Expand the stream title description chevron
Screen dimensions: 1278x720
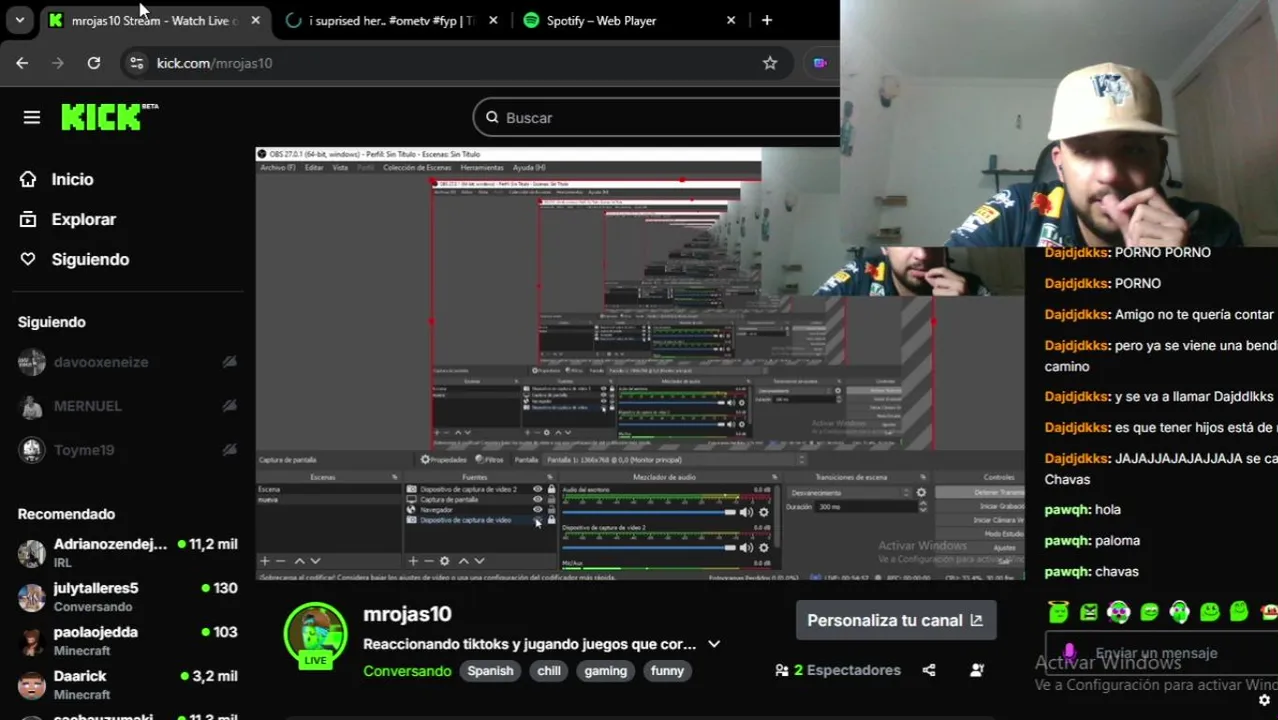[x=714, y=644]
